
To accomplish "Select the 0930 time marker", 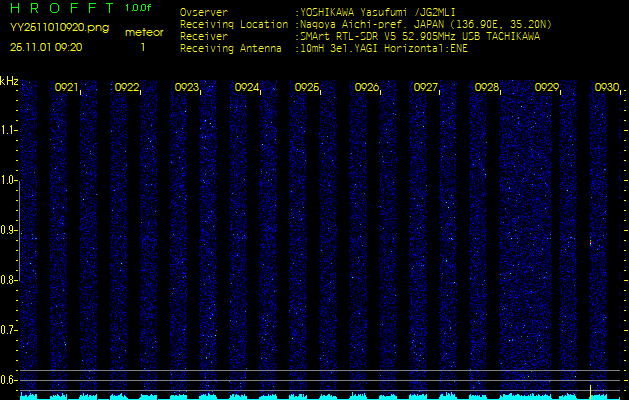I will (606, 88).
